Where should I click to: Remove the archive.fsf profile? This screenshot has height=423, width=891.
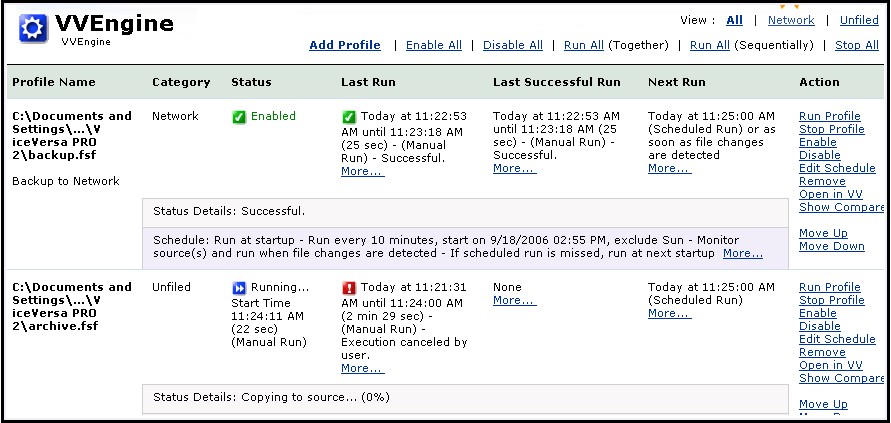pos(822,352)
